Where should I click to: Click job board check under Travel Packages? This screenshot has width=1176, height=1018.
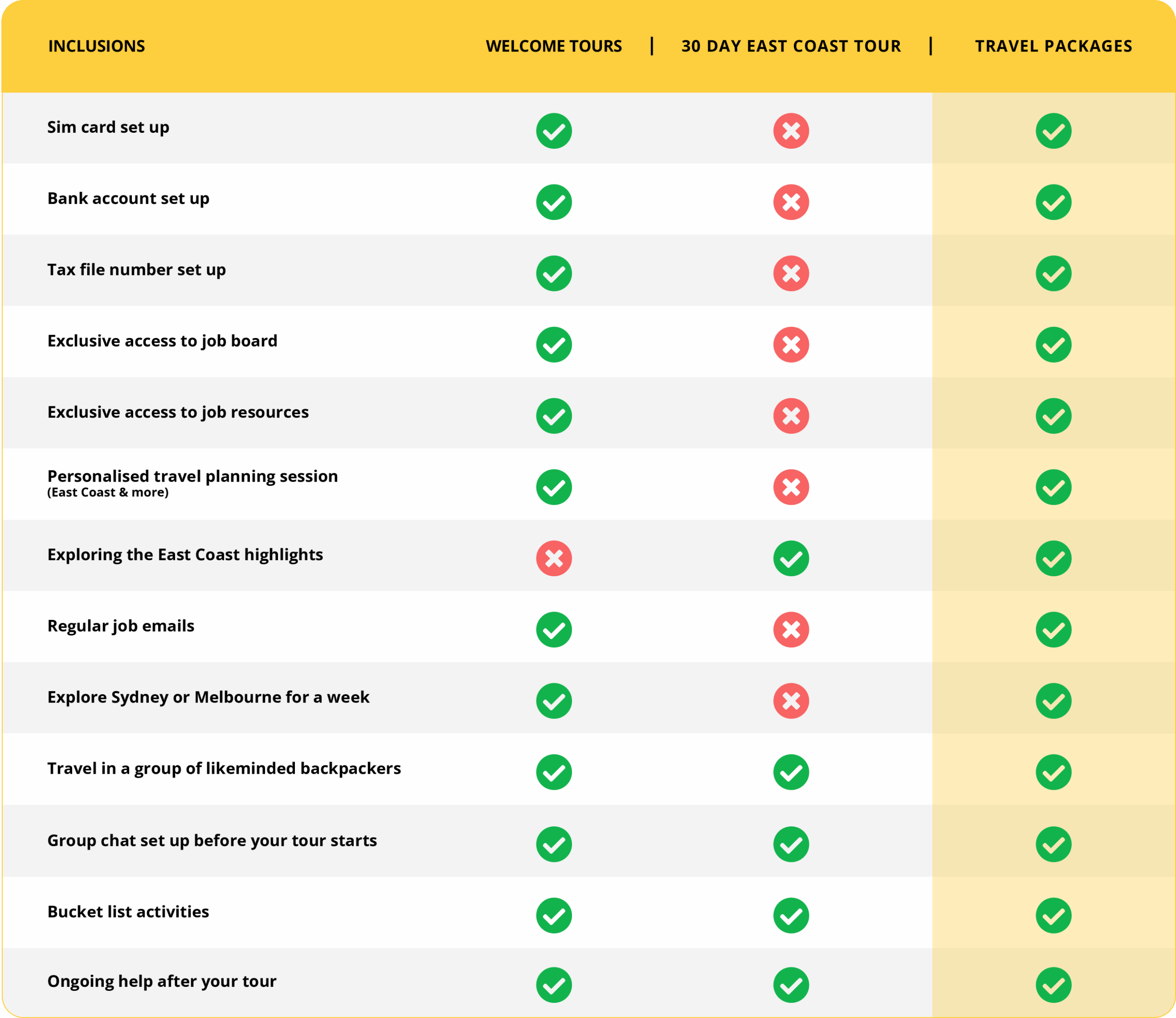click(1053, 345)
